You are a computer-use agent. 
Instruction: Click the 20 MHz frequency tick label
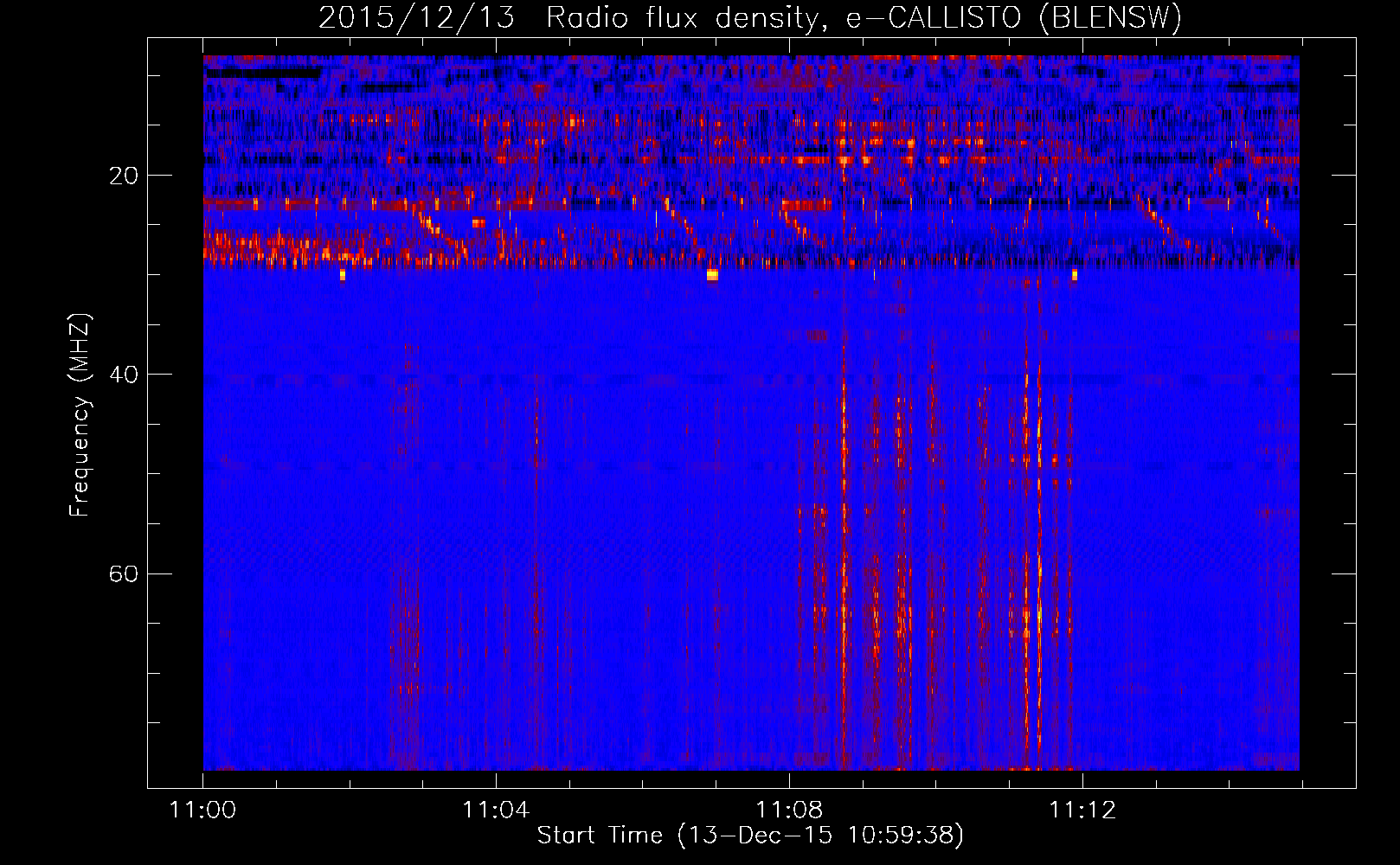tap(124, 176)
